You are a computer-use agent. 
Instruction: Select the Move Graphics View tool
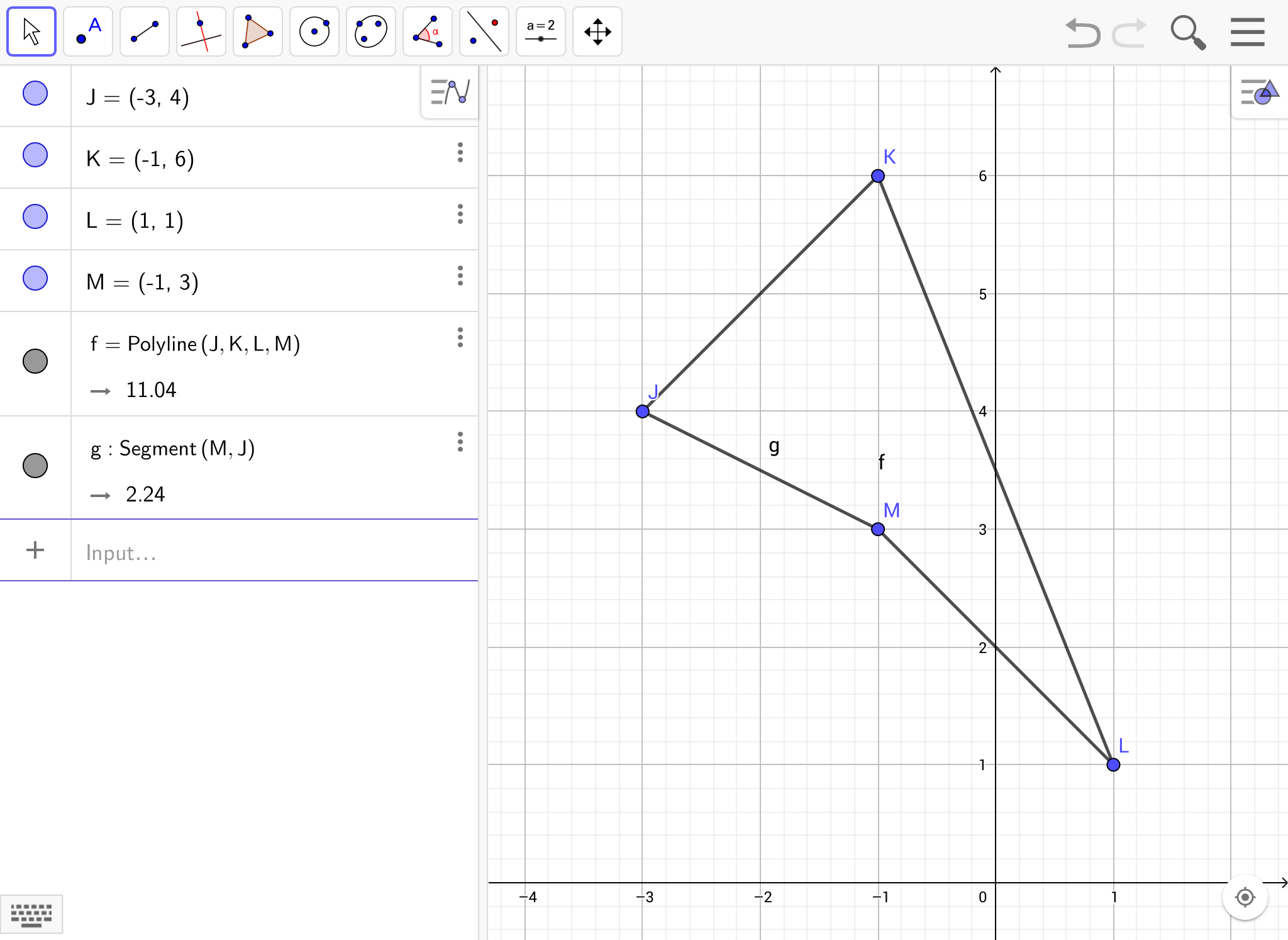click(597, 32)
